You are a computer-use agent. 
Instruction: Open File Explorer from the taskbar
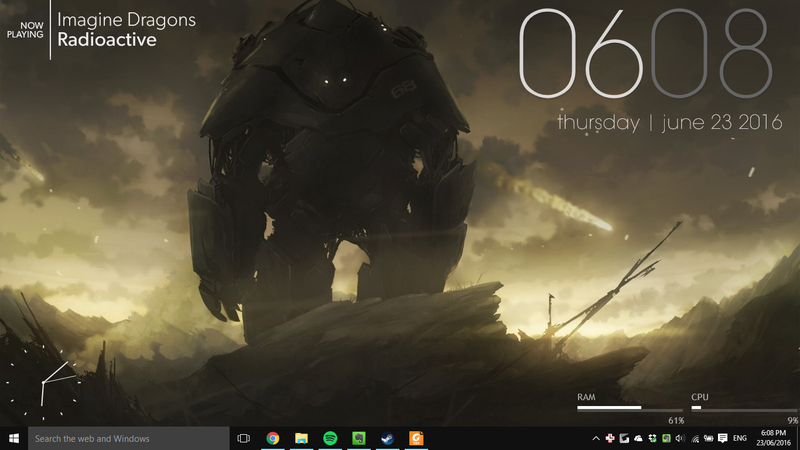(301, 438)
